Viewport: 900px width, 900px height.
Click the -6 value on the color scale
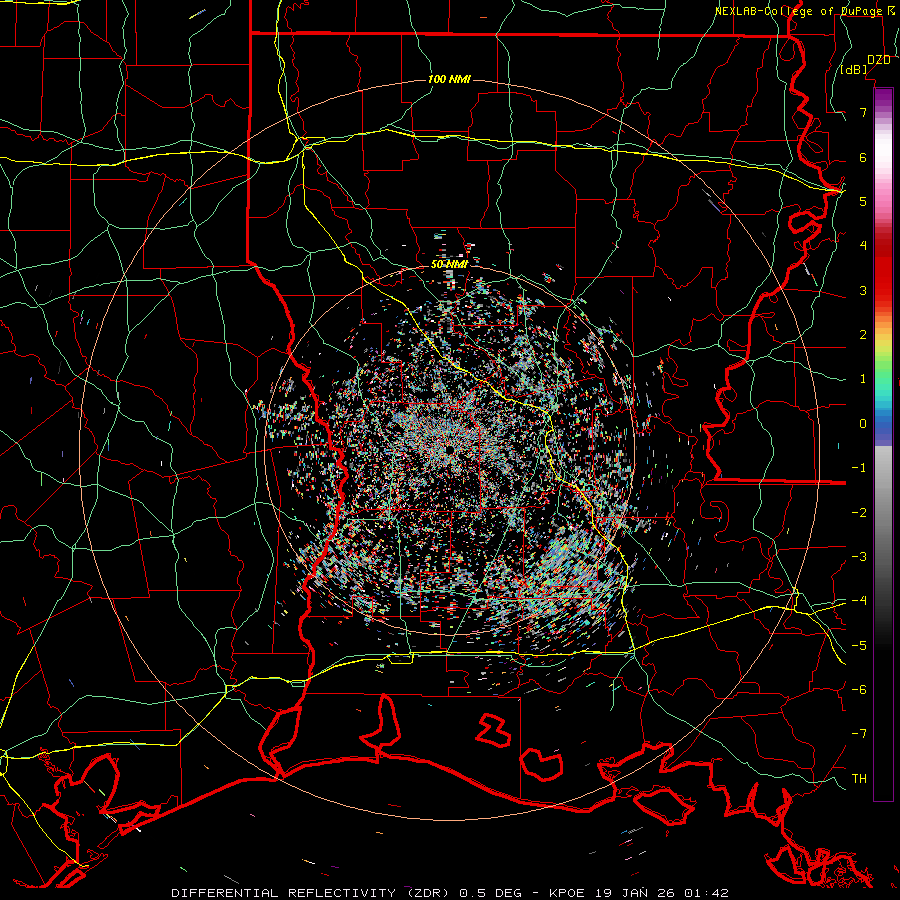[859, 690]
